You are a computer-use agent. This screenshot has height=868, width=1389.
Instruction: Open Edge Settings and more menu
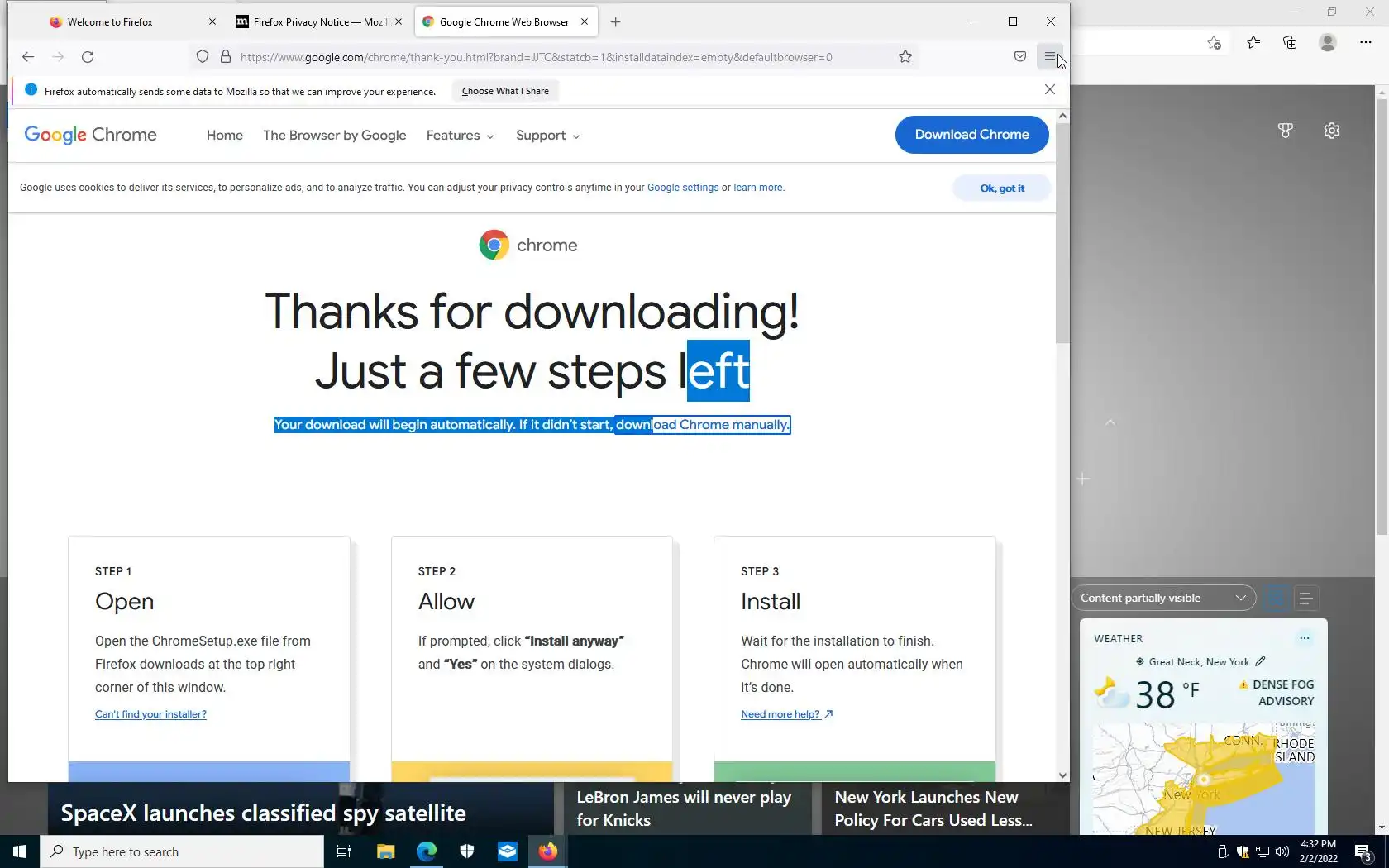tap(1366, 43)
